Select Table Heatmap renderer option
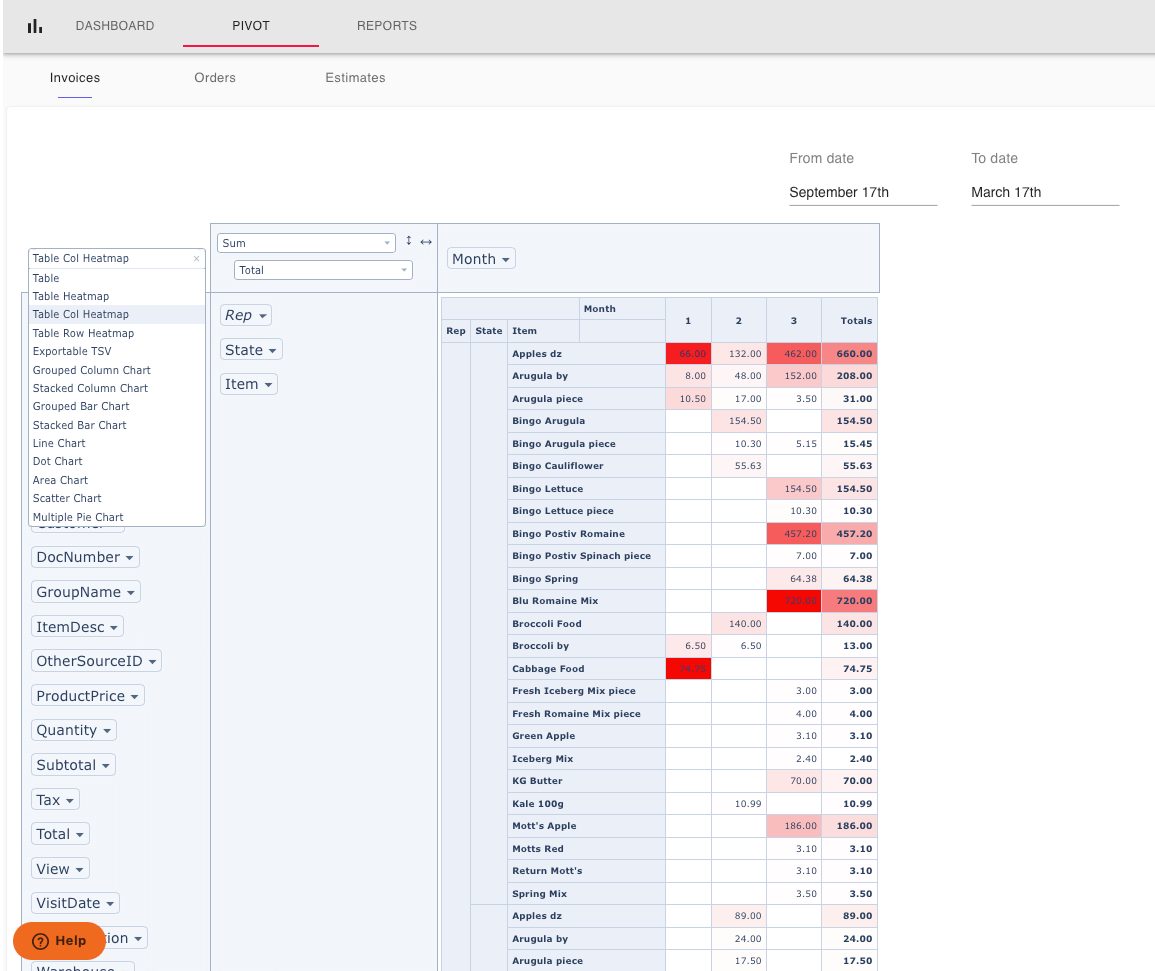 116,296
